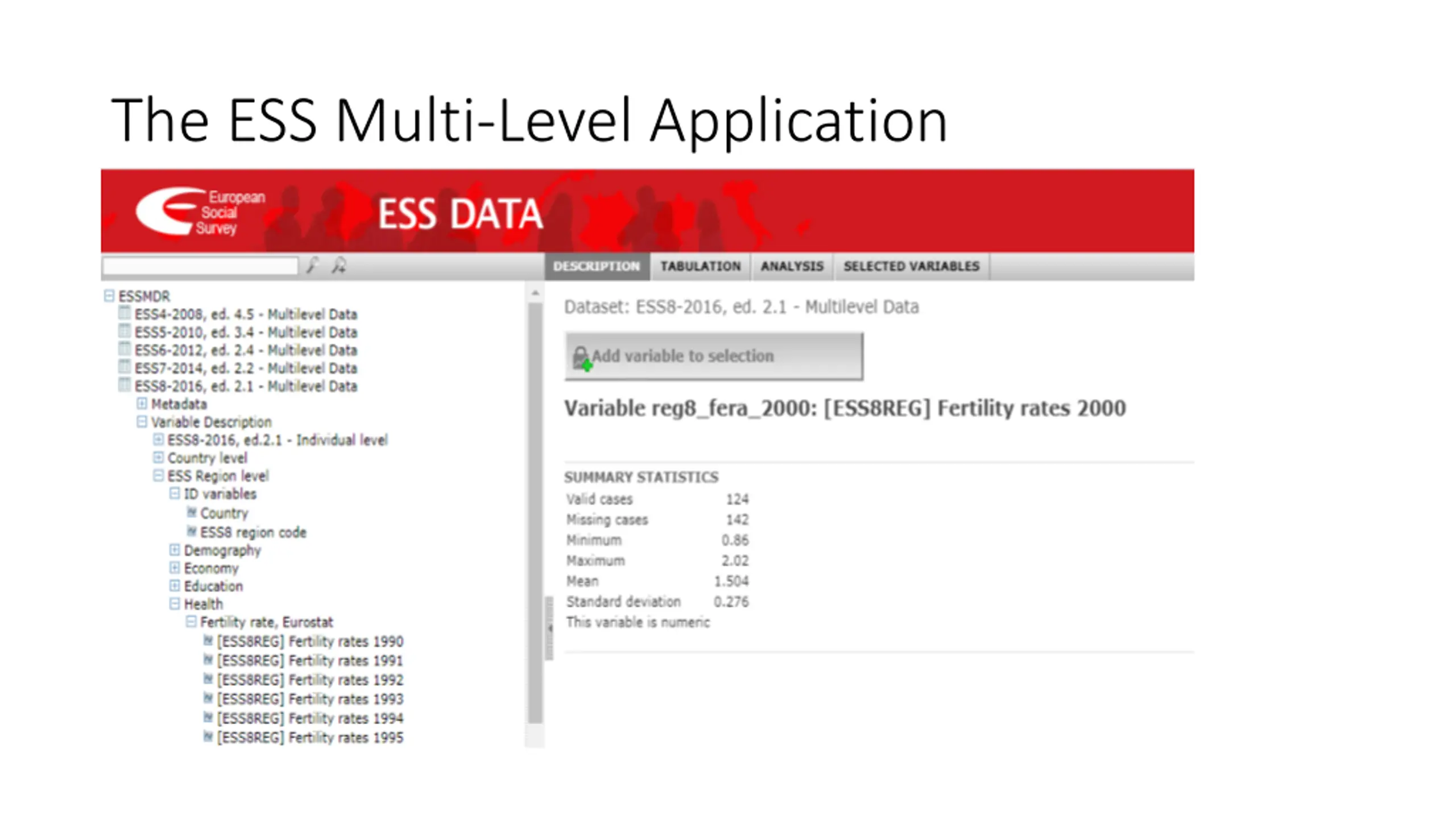
Task: Click the Valid cases value 124
Action: (x=737, y=499)
